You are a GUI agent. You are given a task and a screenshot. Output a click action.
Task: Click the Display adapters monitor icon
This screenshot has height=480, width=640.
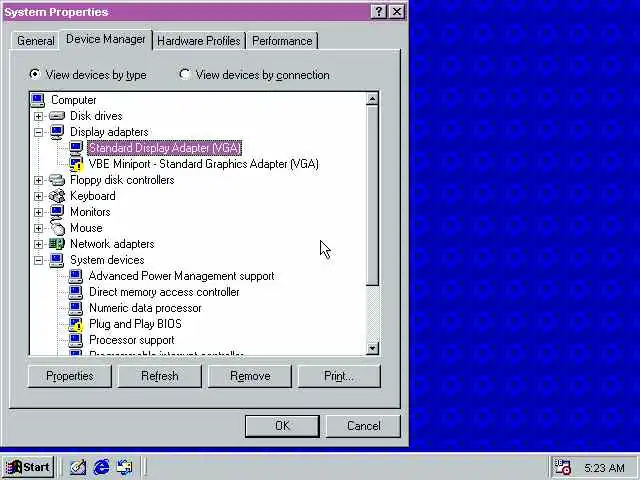click(x=57, y=132)
